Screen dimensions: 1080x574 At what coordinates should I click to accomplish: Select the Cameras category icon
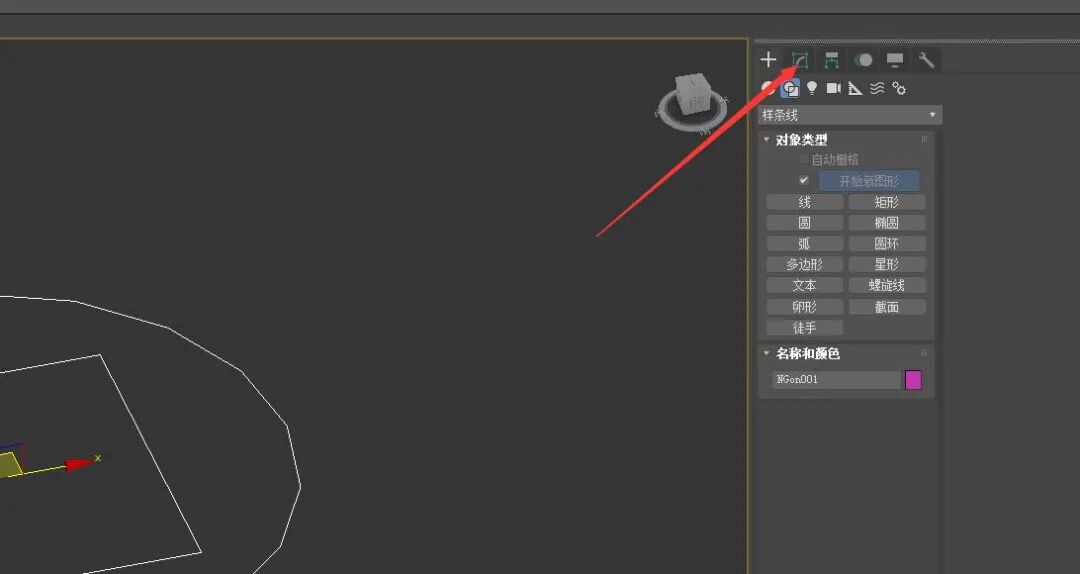833,88
